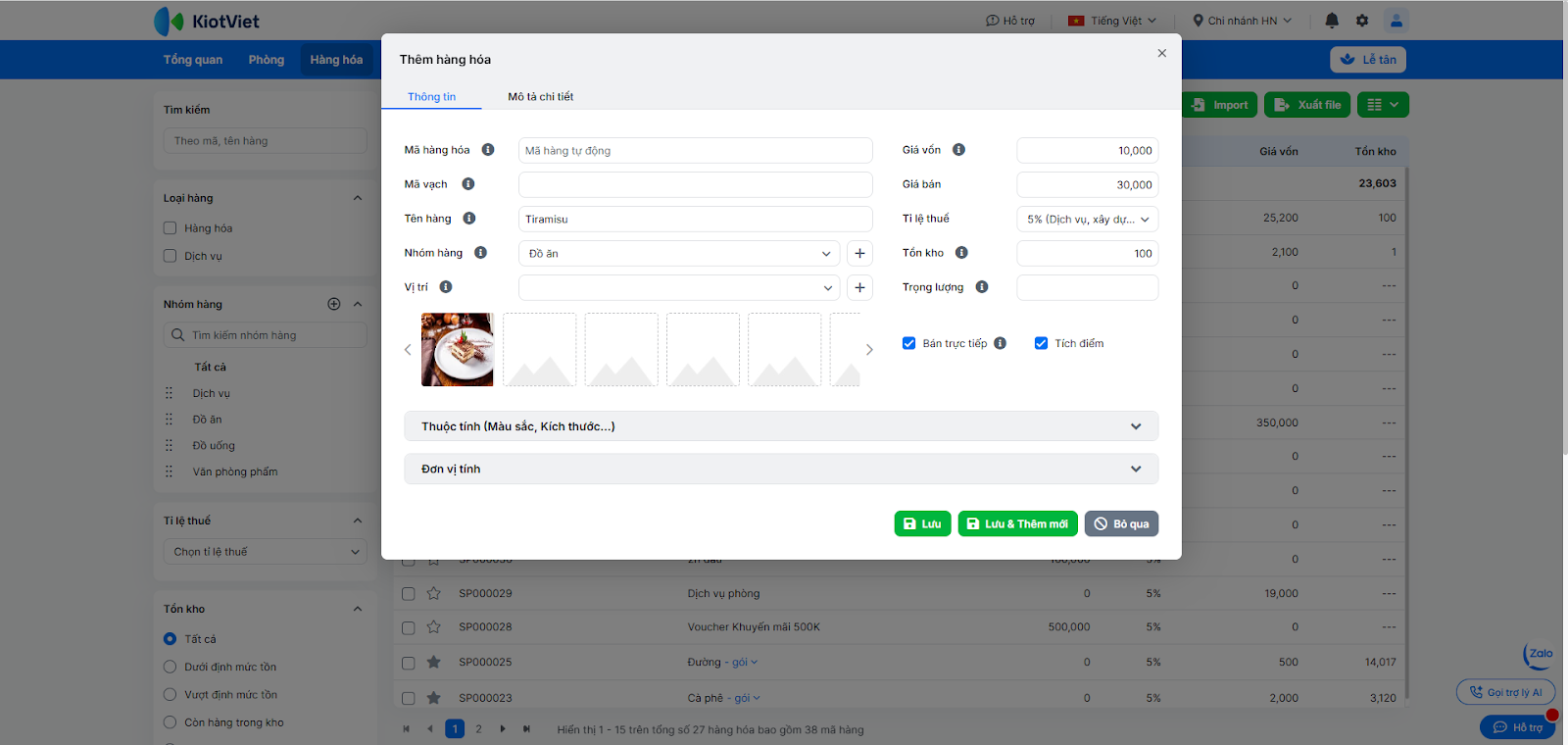The image size is (1568, 745).
Task: Open the user account avatar
Action: (1396, 21)
